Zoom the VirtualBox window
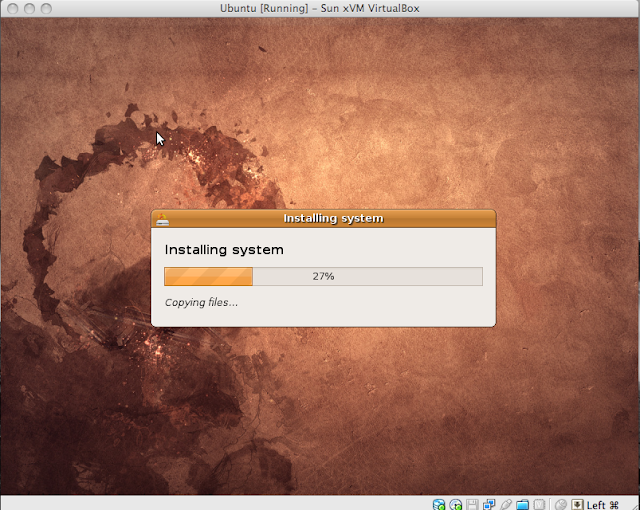 pyautogui.click(x=46, y=8)
